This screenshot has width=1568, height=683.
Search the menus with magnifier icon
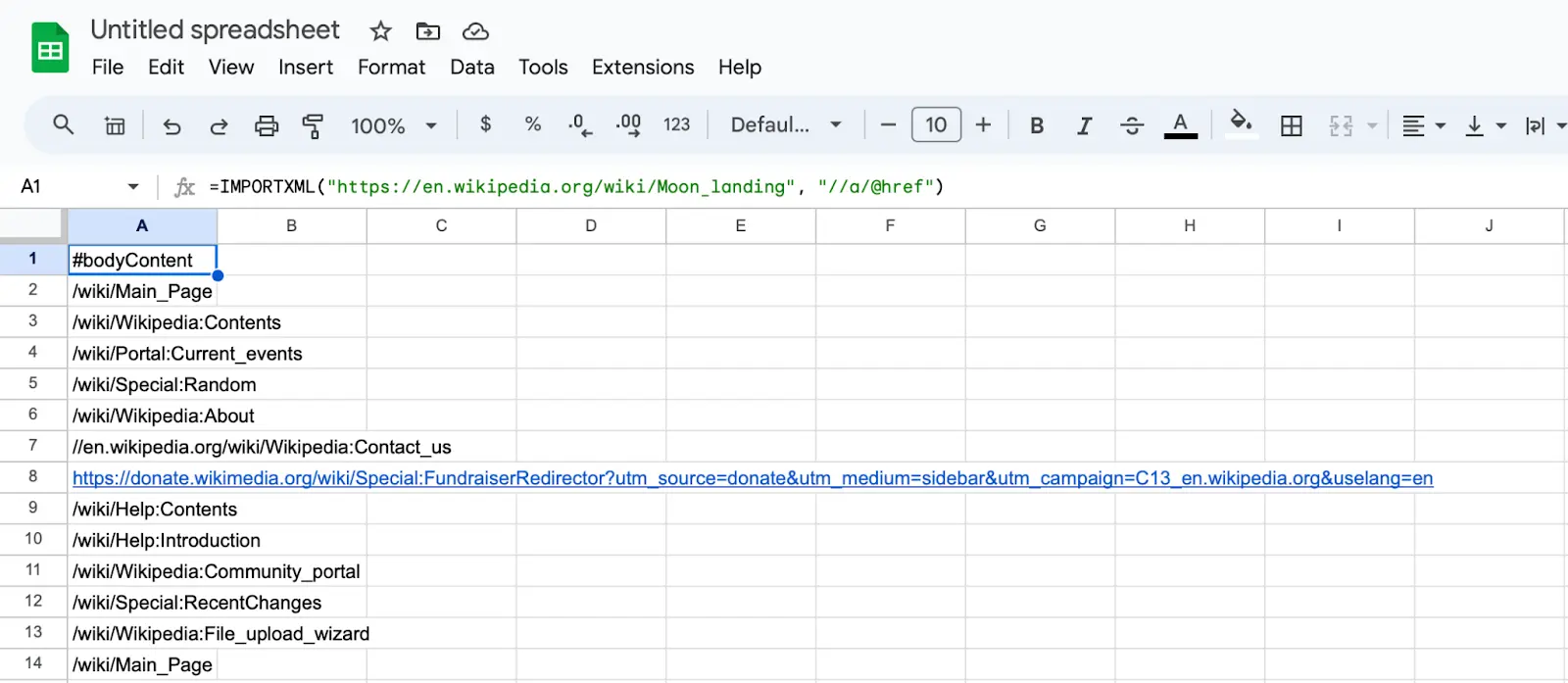click(x=64, y=125)
